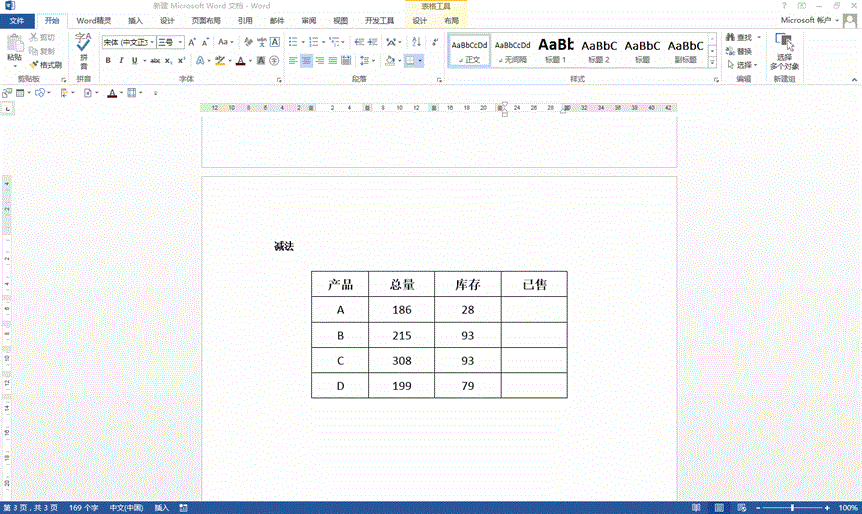Open the Pinyin guide (拼音) tool

click(83, 47)
